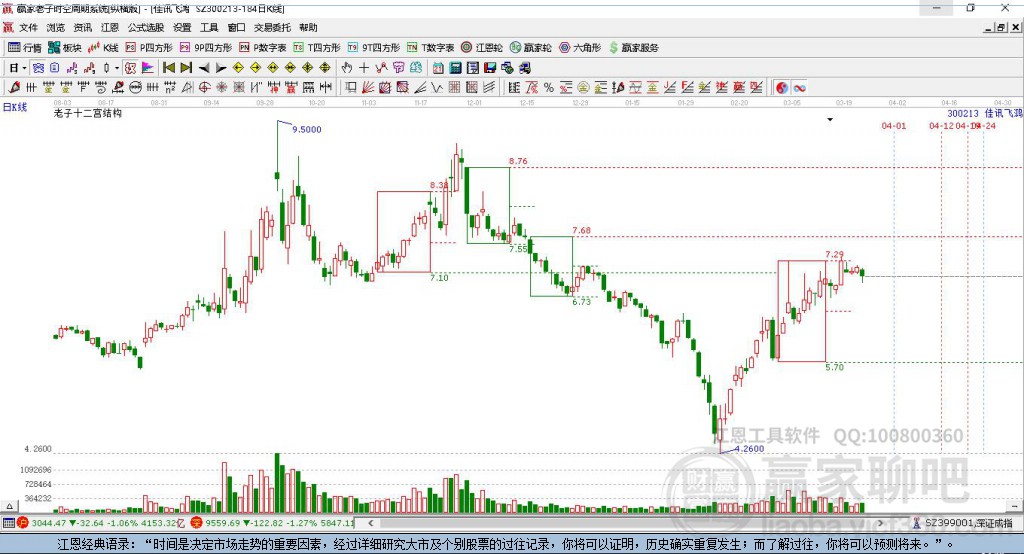Open the 9P四方形 tool
Image resolution: width=1024 pixels, height=554 pixels.
click(206, 48)
